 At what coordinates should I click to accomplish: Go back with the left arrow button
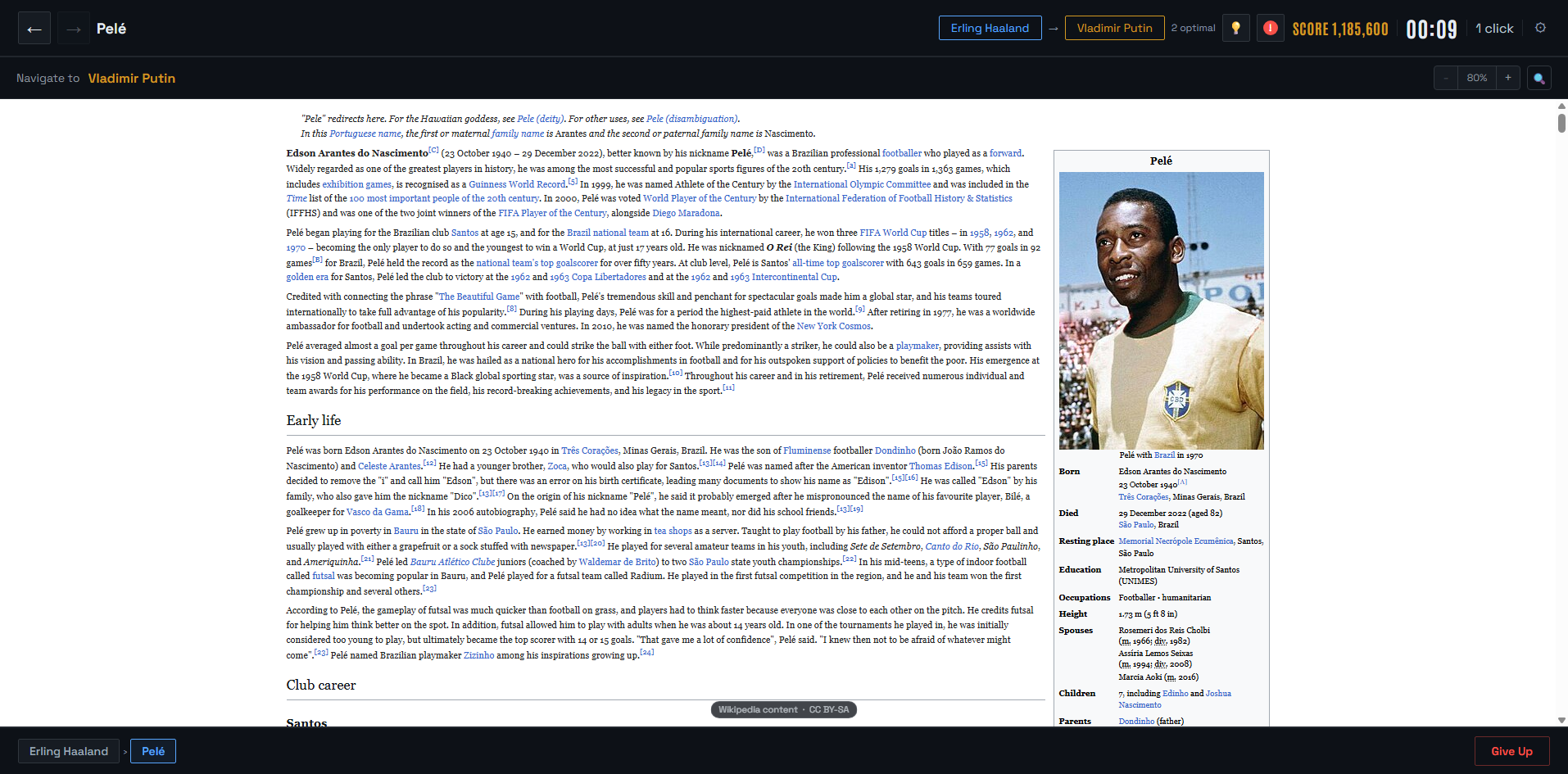[34, 29]
